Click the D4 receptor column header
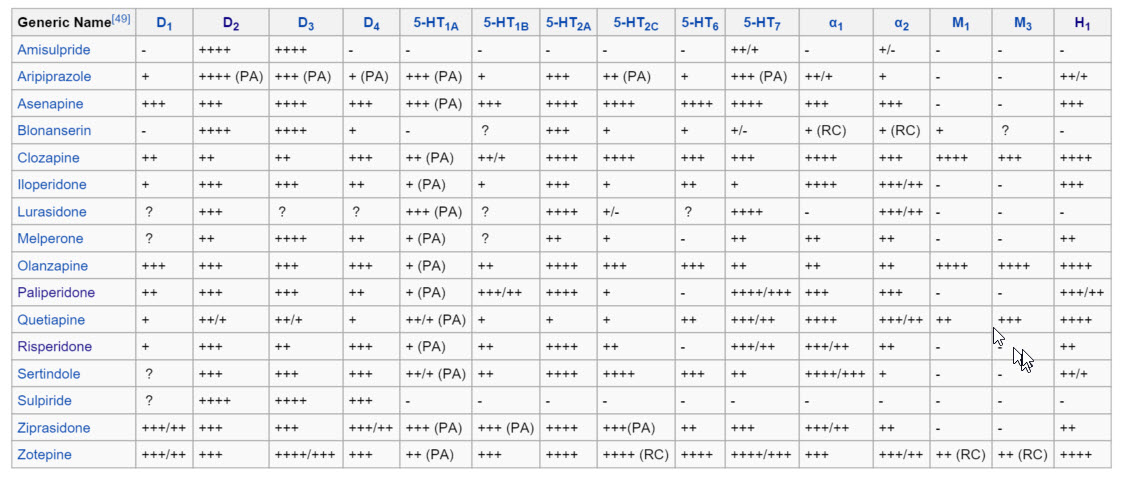Image resolution: width=1123 pixels, height=480 pixels. [x=371, y=24]
